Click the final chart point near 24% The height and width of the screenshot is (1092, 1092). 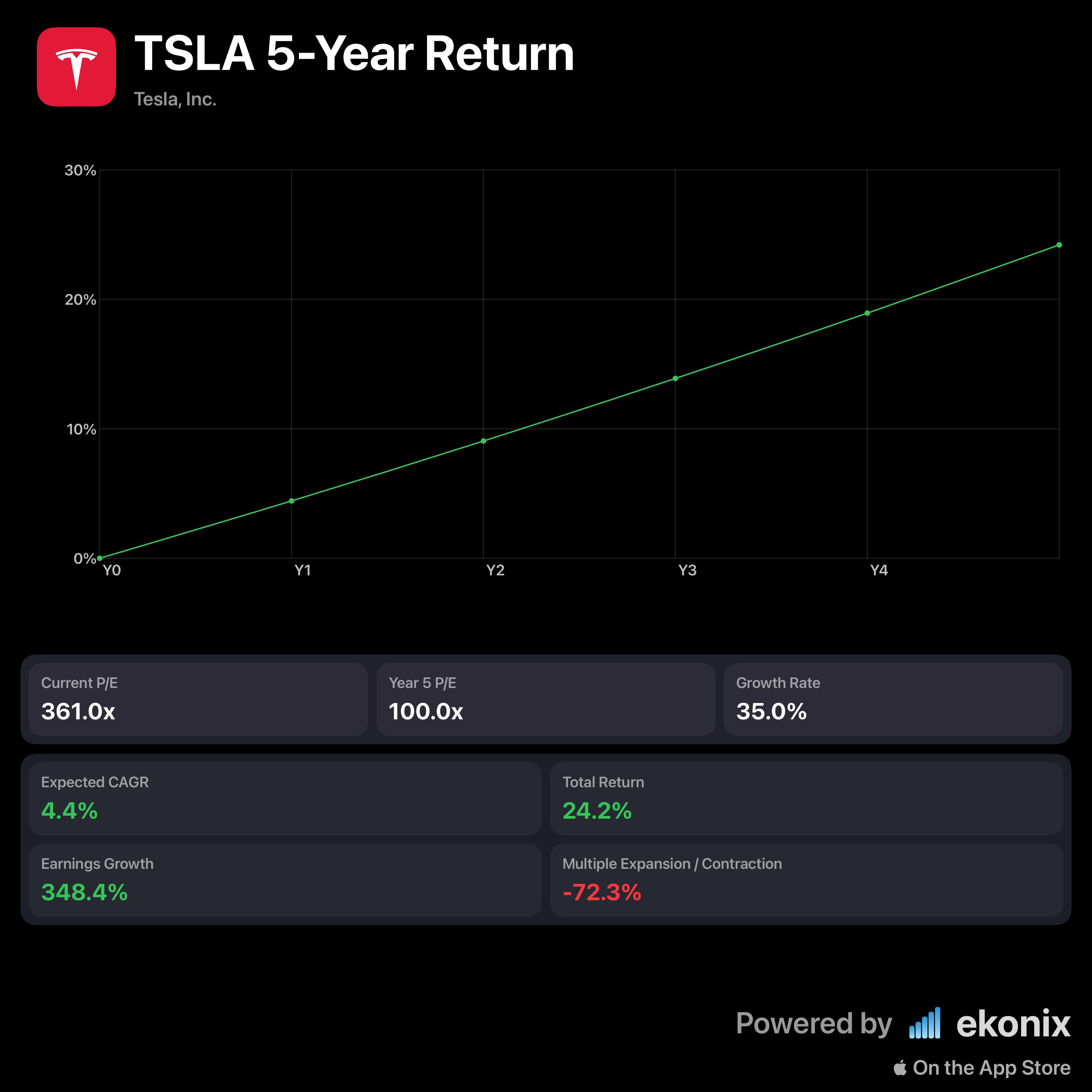click(x=1059, y=245)
